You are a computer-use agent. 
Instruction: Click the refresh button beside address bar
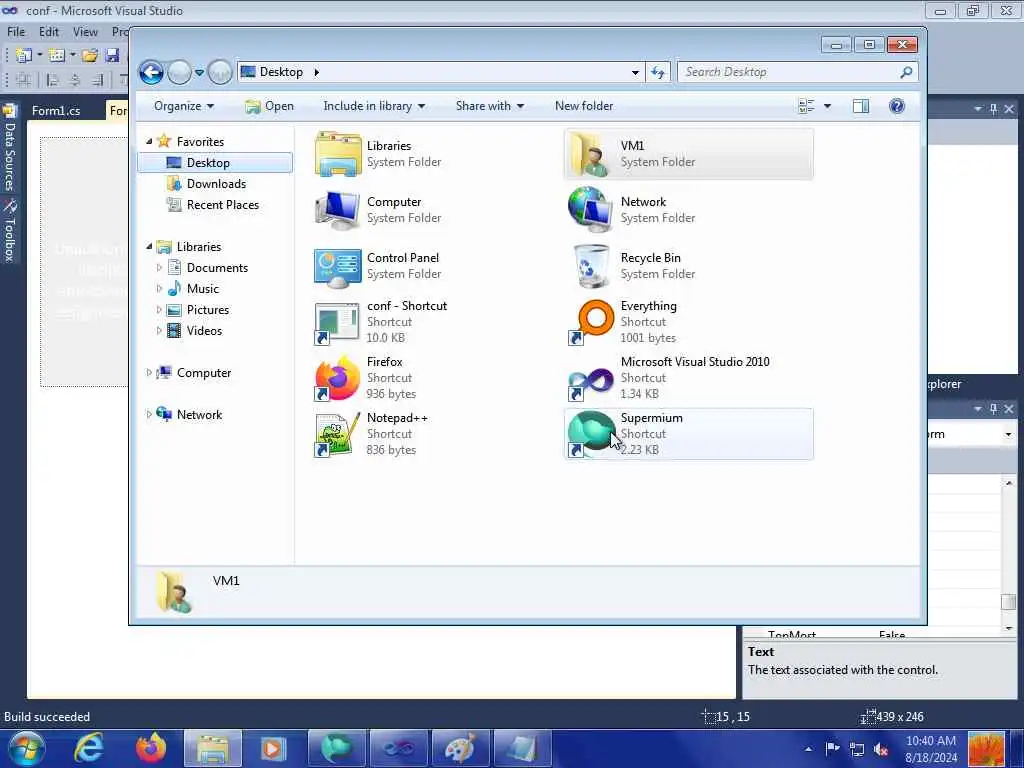pos(658,72)
